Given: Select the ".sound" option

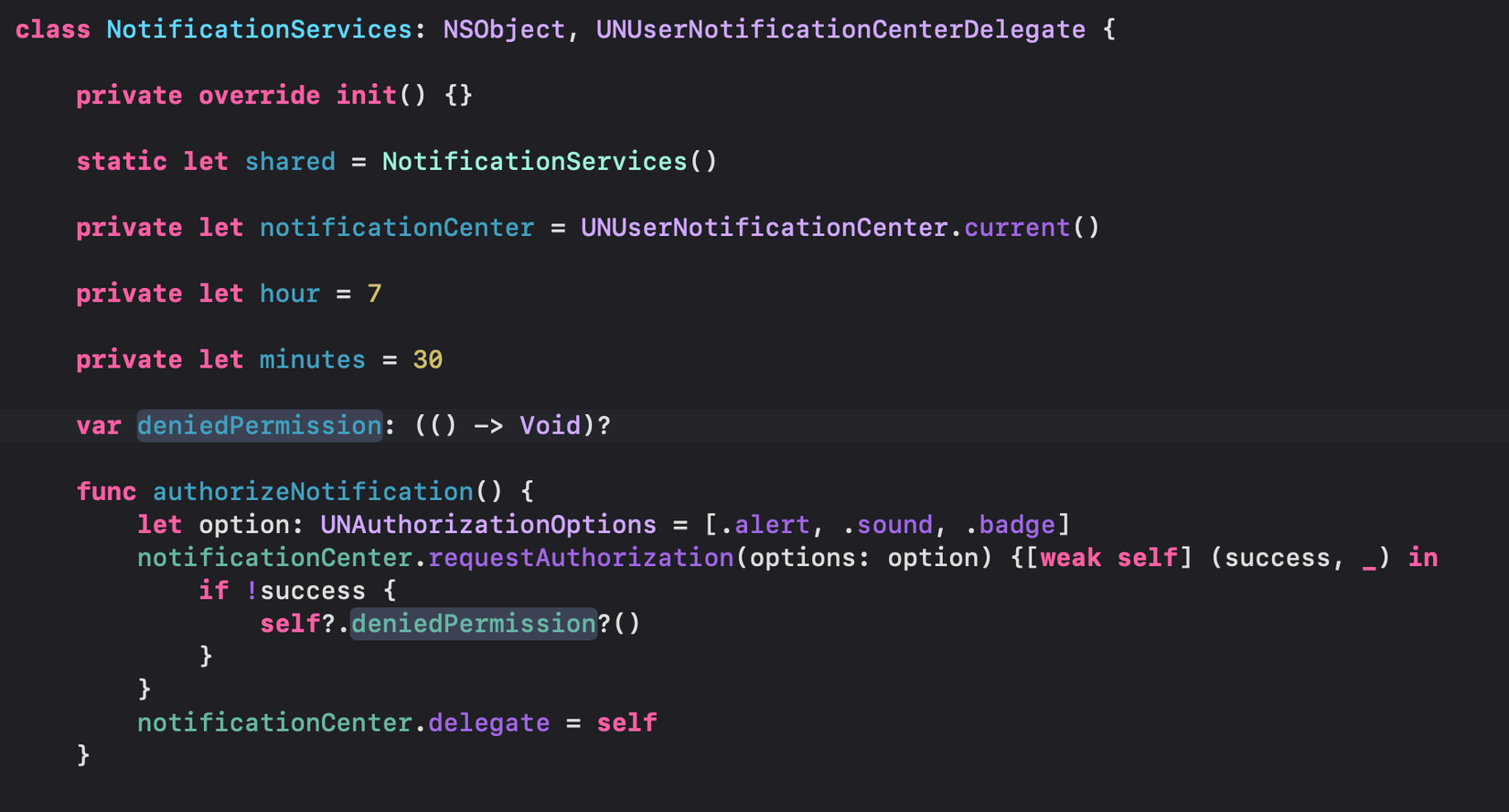Looking at the screenshot, I should tap(886, 525).
